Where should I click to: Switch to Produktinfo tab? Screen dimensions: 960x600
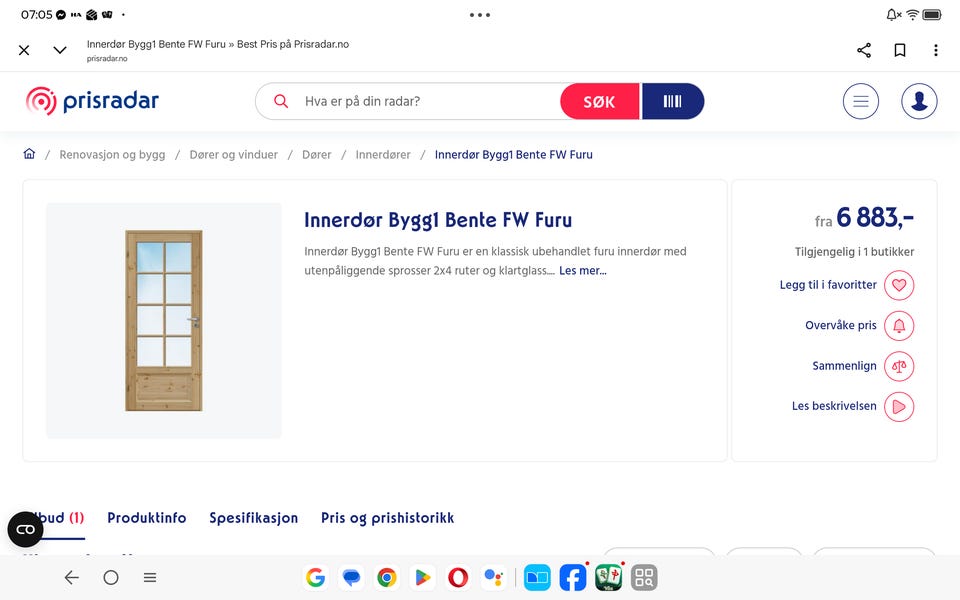pyautogui.click(x=147, y=518)
